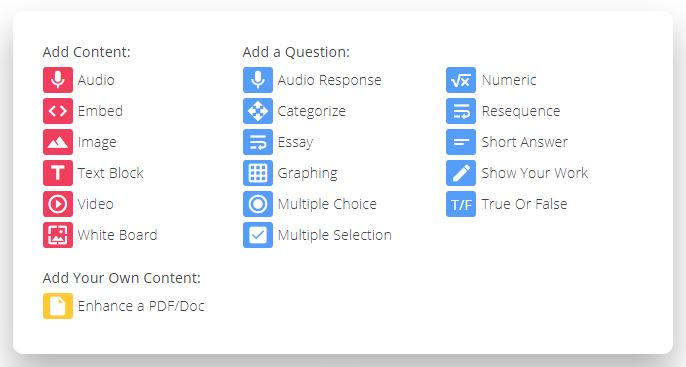The height and width of the screenshot is (367, 686).
Task: Click the Multiple Choice text label
Action: tap(327, 204)
